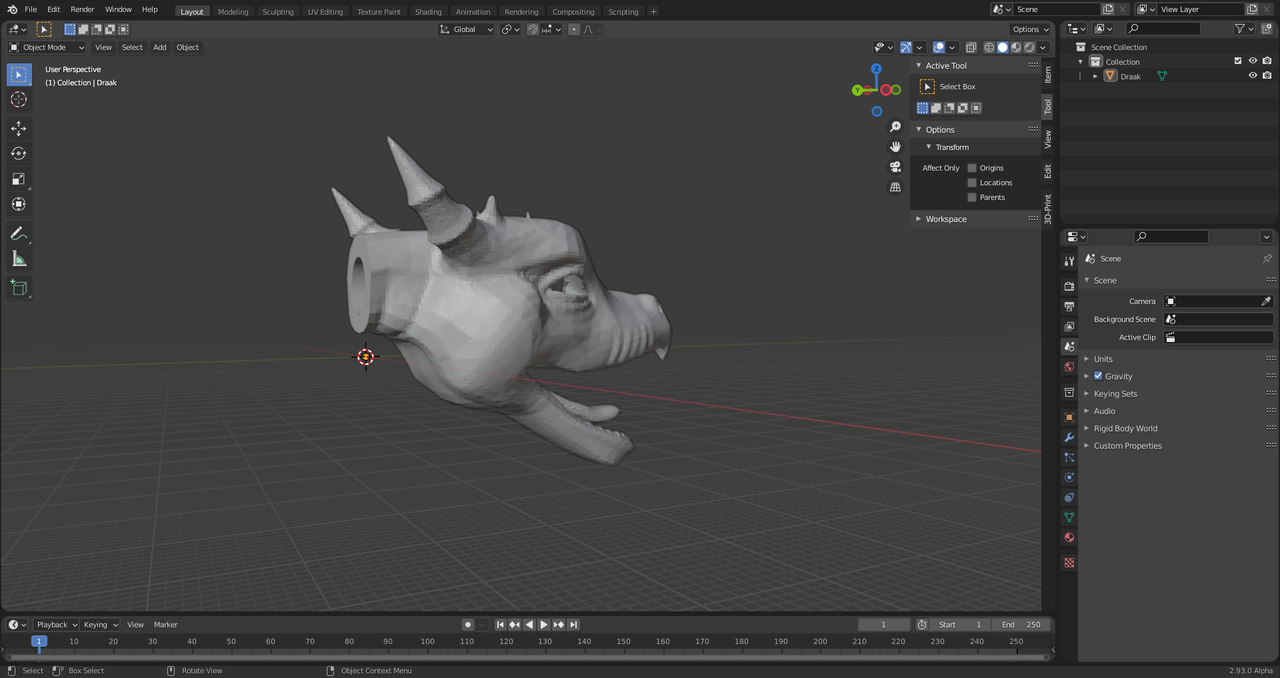Open the Render menu

82,9
